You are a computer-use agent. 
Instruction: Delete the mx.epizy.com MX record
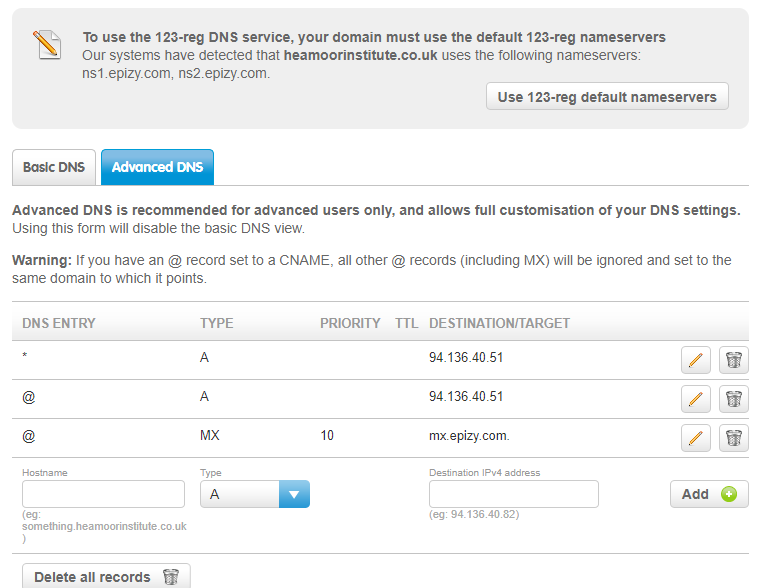coord(734,438)
